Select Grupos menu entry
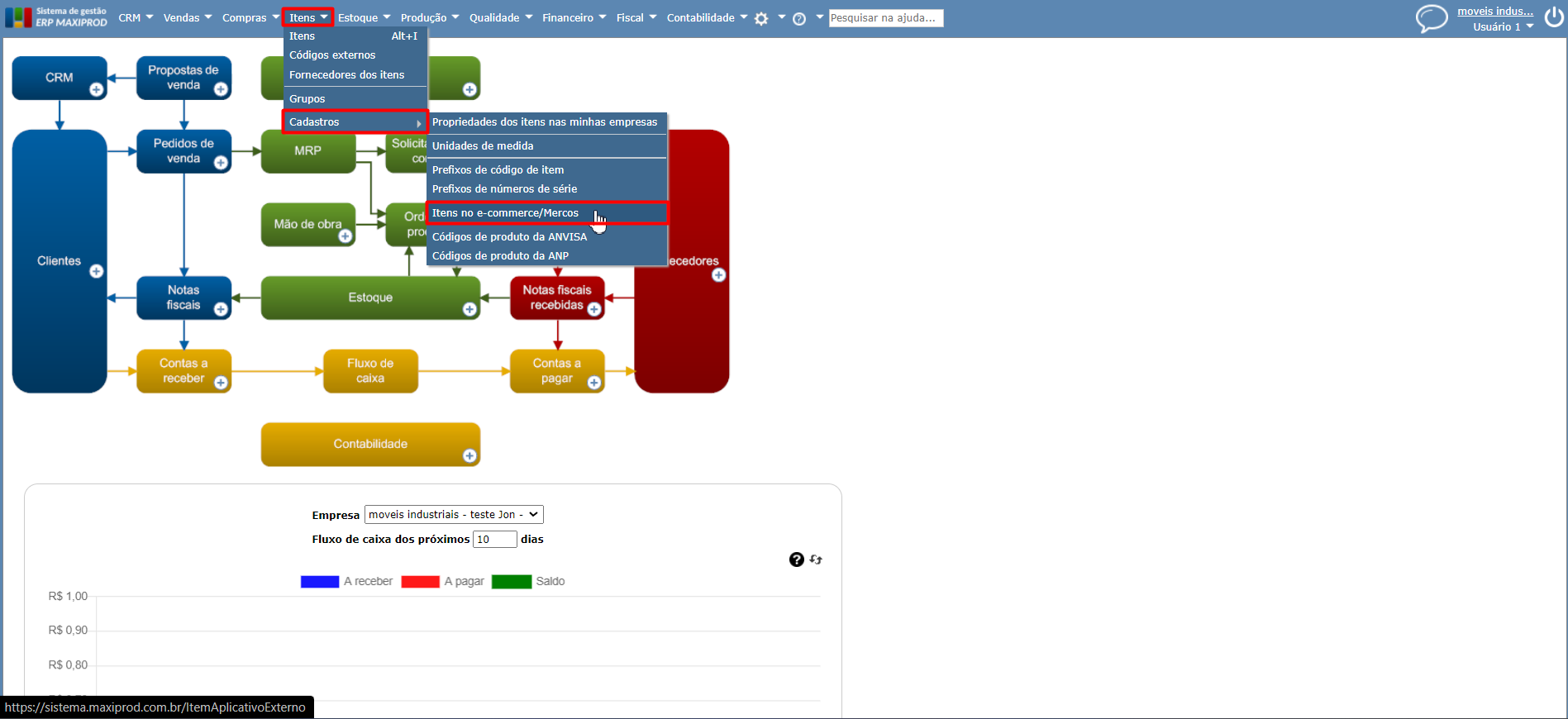Image resolution: width=1568 pixels, height=719 pixels. [x=355, y=99]
